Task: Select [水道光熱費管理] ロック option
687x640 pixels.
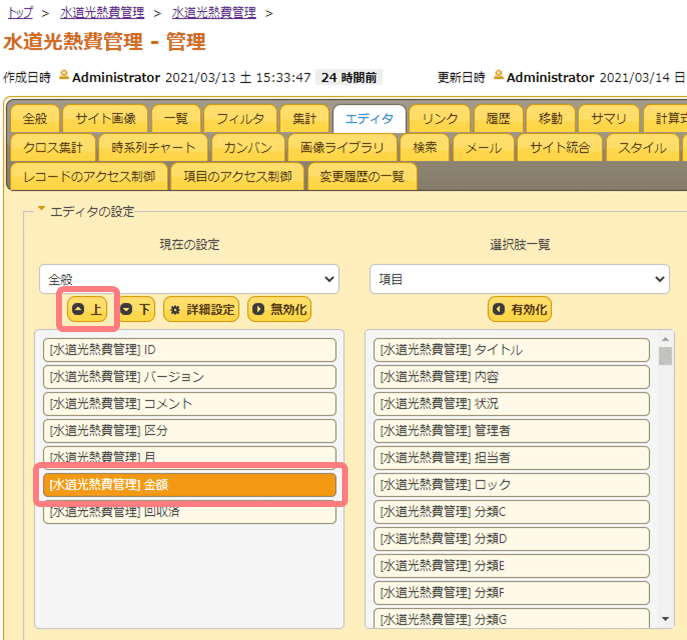Action: point(511,484)
